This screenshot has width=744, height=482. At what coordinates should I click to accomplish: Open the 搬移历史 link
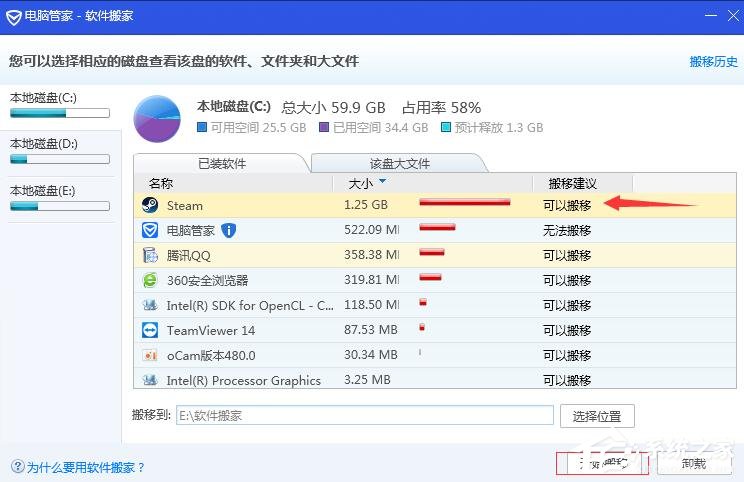713,61
